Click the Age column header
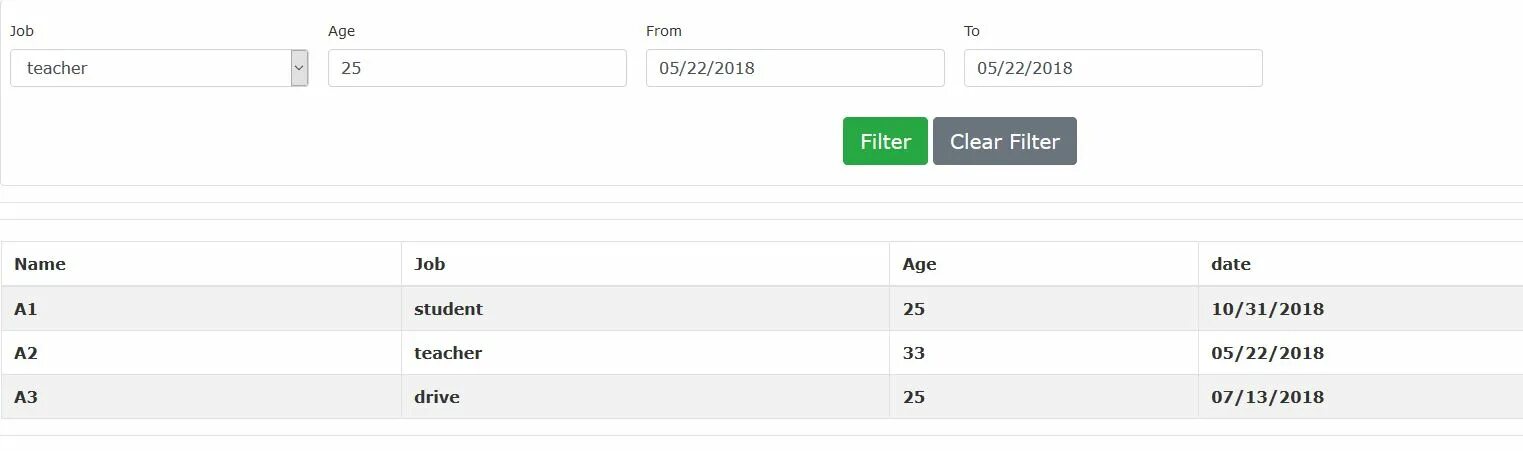Image resolution: width=1523 pixels, height=451 pixels. [919, 264]
